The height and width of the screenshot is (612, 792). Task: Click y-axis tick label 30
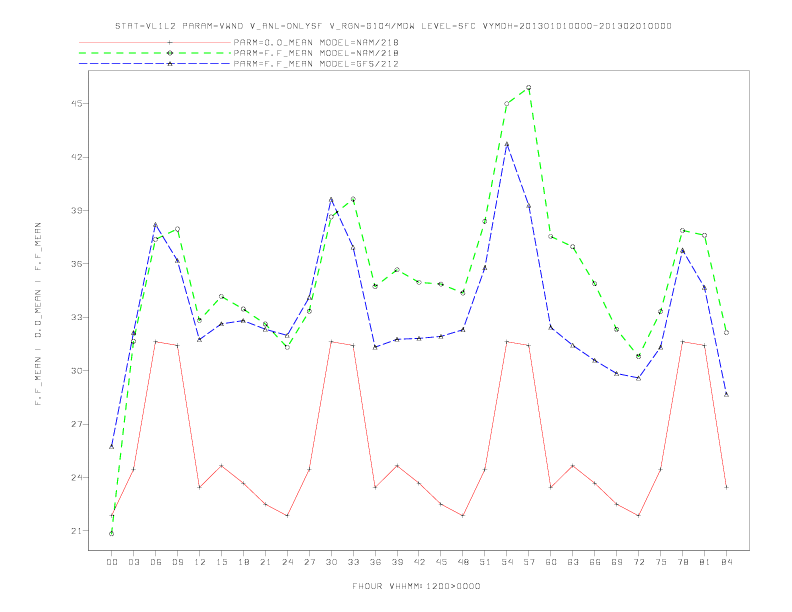click(x=76, y=371)
